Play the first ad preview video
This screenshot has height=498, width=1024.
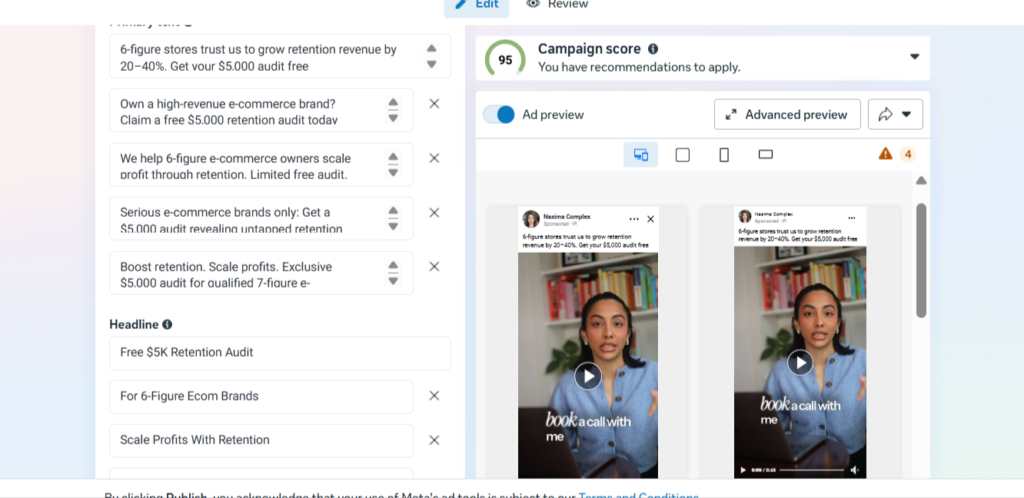click(x=588, y=376)
